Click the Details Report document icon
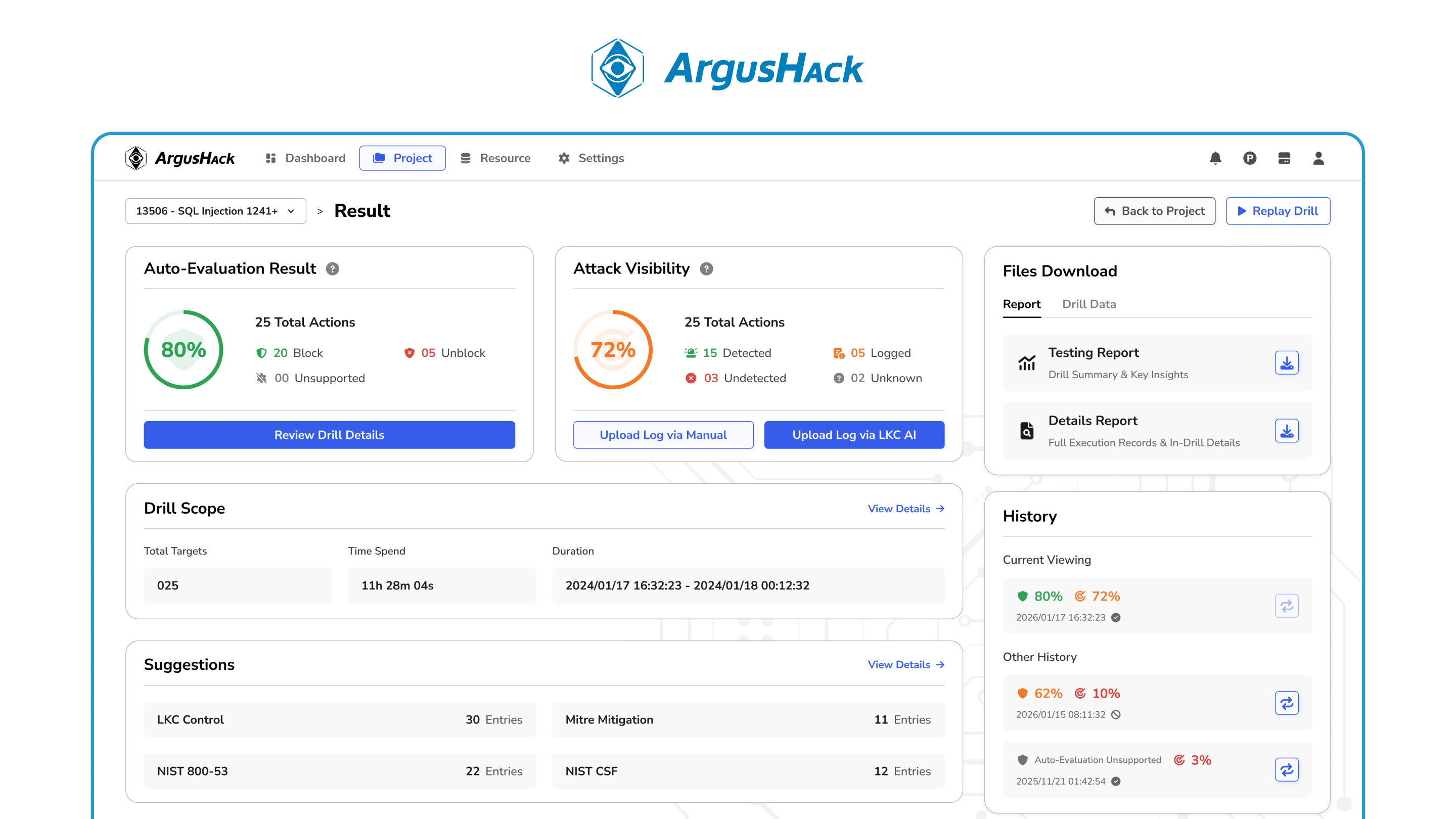This screenshot has width=1456, height=819. [1026, 431]
